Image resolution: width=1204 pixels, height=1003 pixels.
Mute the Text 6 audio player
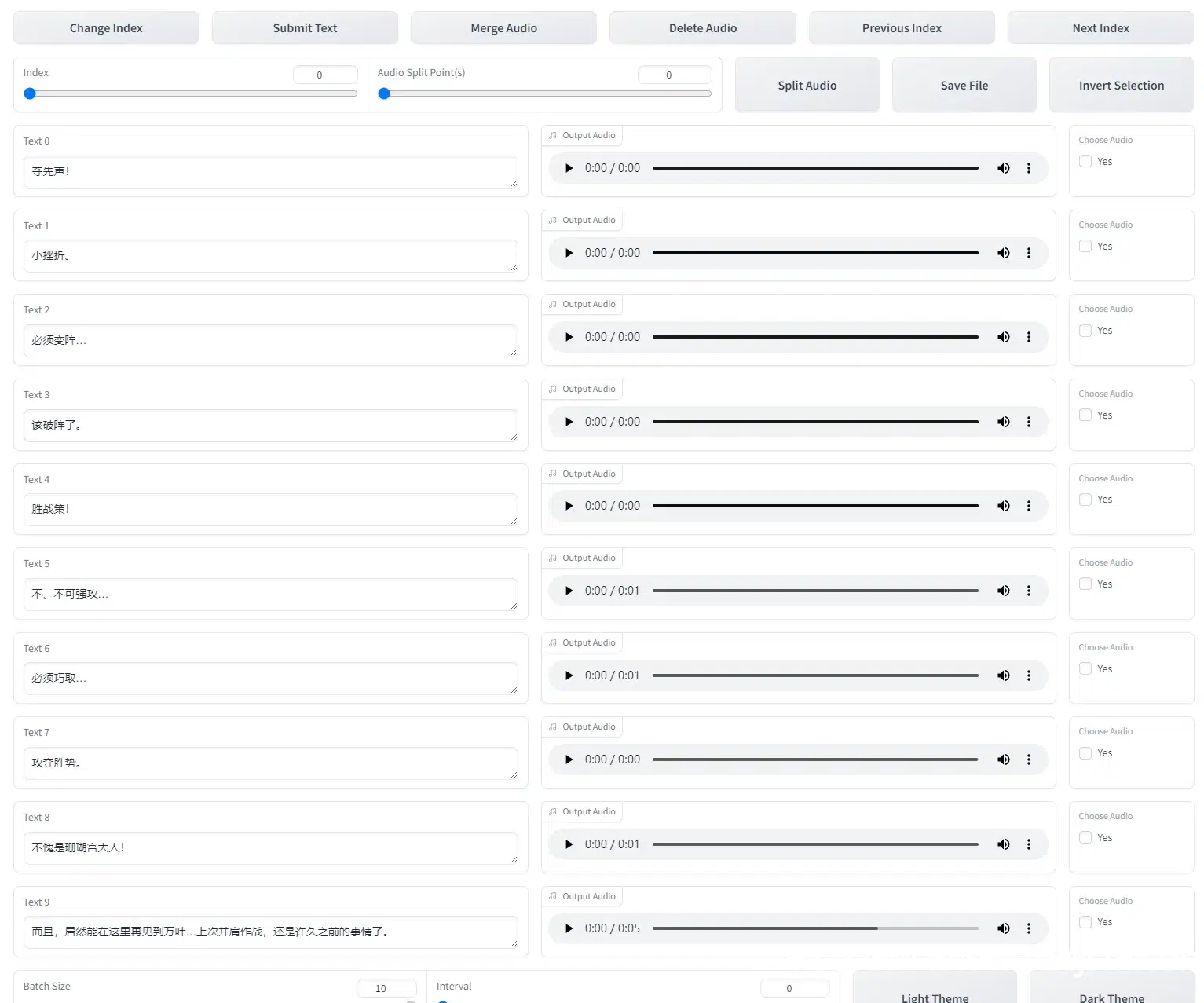pyautogui.click(x=1004, y=675)
